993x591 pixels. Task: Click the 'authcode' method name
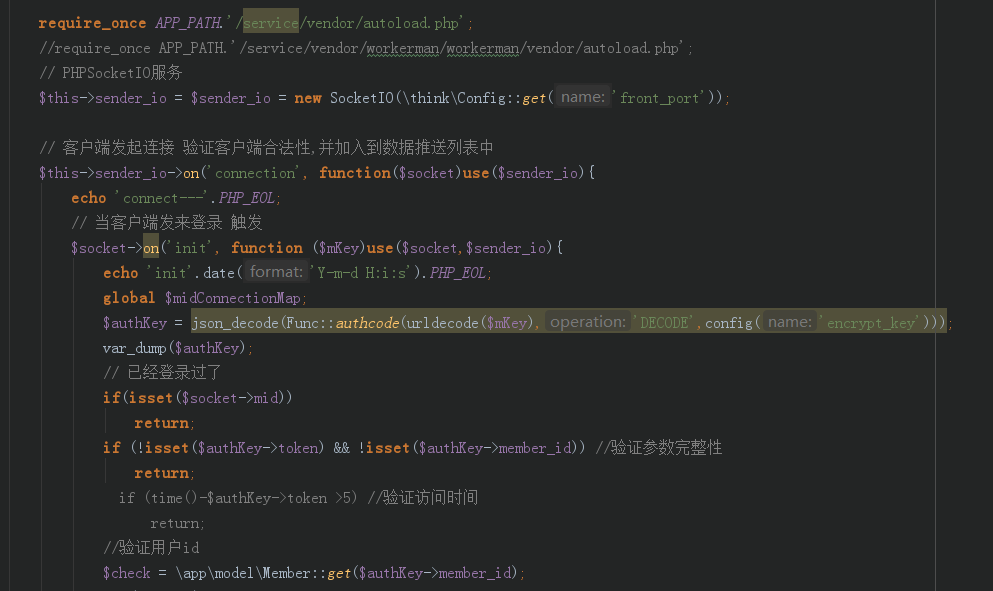click(x=367, y=323)
